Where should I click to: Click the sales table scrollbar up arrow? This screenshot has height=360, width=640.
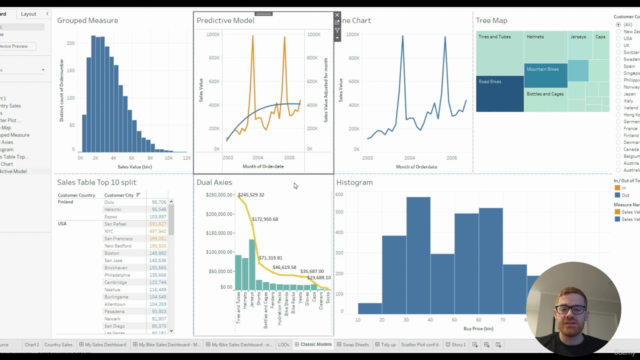point(171,202)
